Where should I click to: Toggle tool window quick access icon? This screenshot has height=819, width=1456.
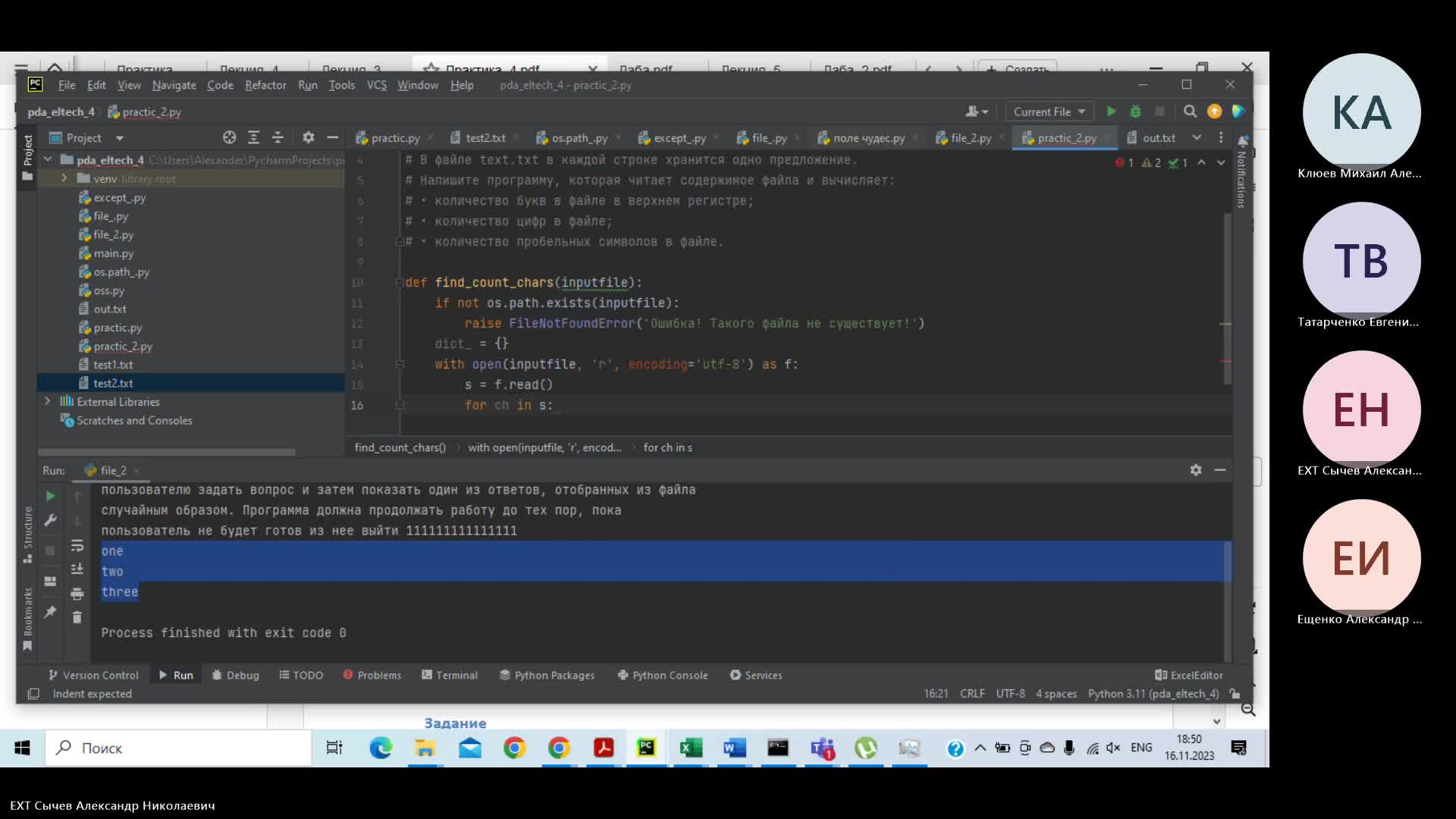coord(33,694)
